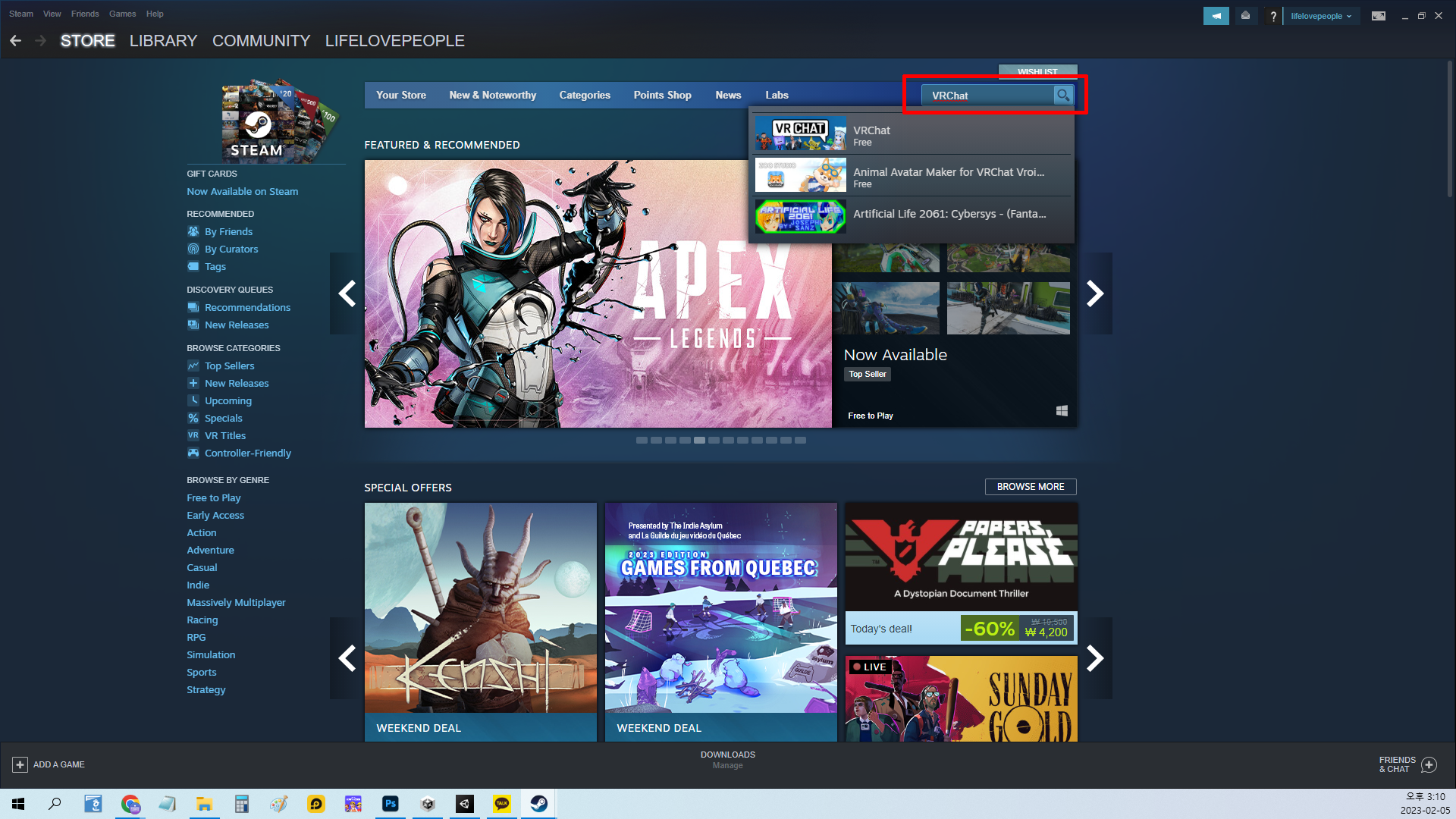
Task: Advance the featured carousel with the right arrow
Action: (1094, 293)
